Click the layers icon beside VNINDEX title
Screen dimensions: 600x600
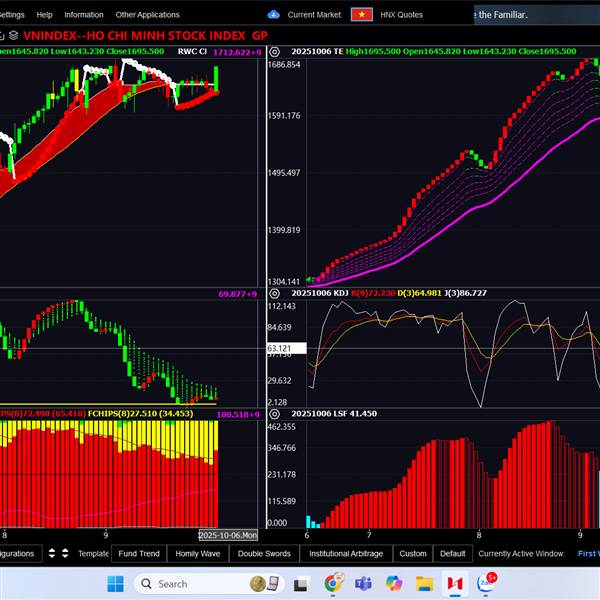[x=11, y=35]
